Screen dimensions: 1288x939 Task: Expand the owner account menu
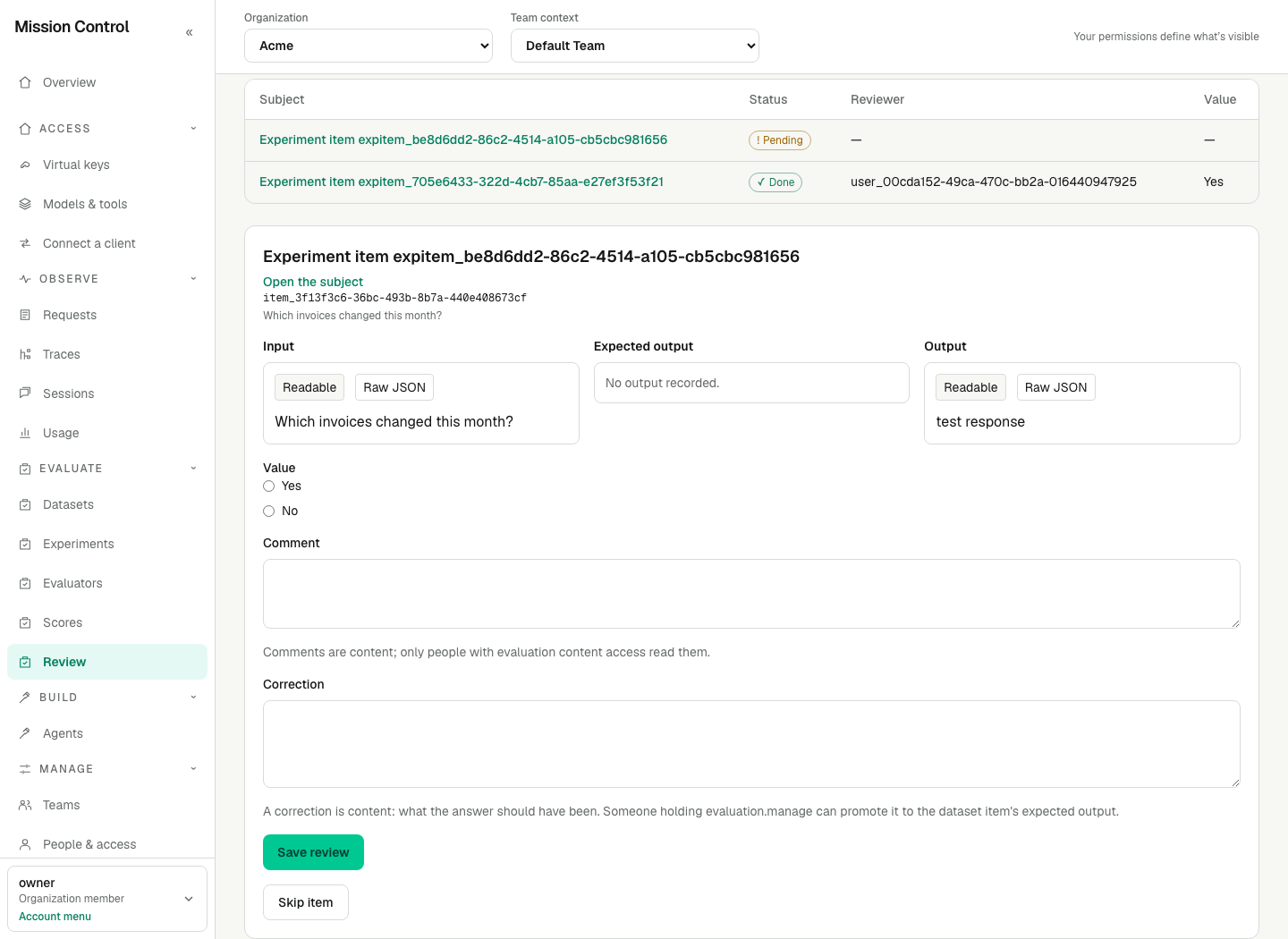pos(107,899)
